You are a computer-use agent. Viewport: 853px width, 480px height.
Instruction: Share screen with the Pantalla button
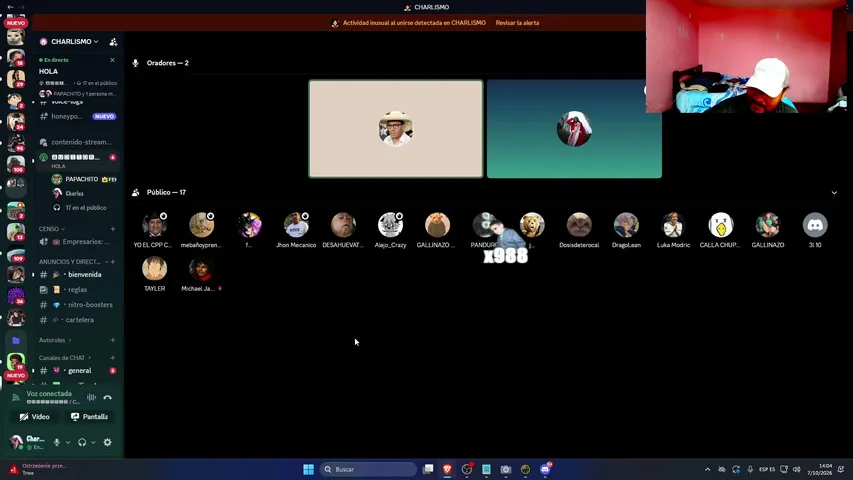(90, 417)
